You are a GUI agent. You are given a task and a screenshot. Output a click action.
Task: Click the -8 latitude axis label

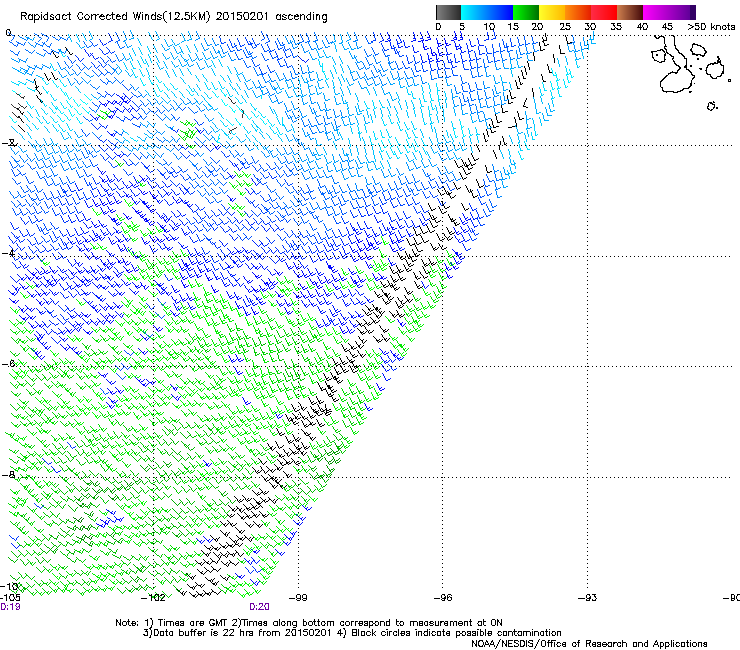tap(9, 474)
